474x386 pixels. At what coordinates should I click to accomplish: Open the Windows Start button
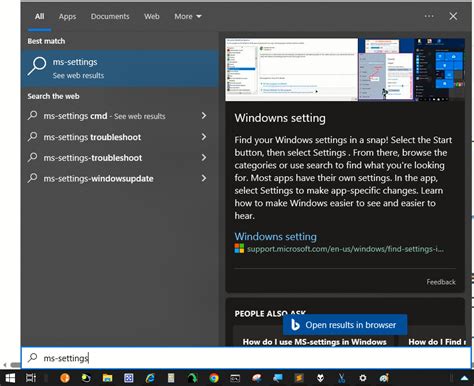click(x=10, y=378)
